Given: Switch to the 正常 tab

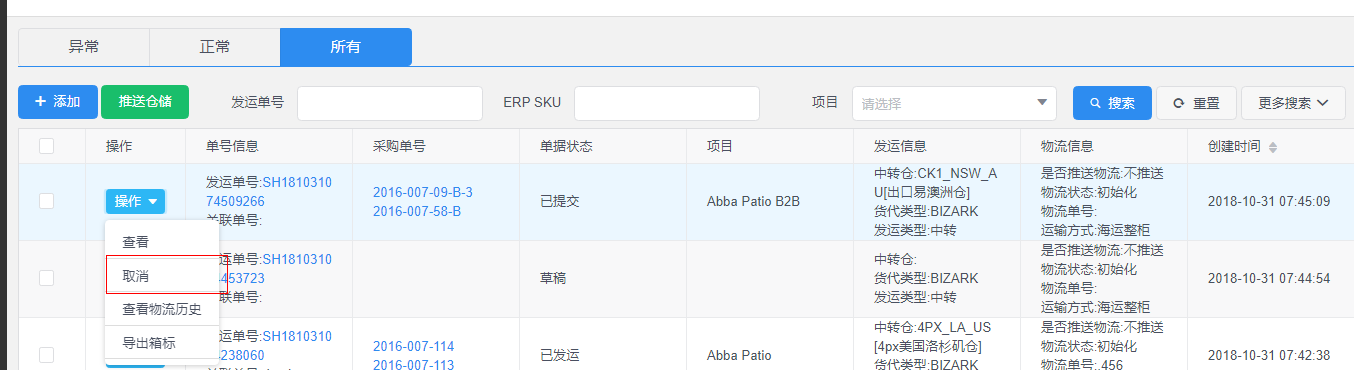Looking at the screenshot, I should (215, 47).
